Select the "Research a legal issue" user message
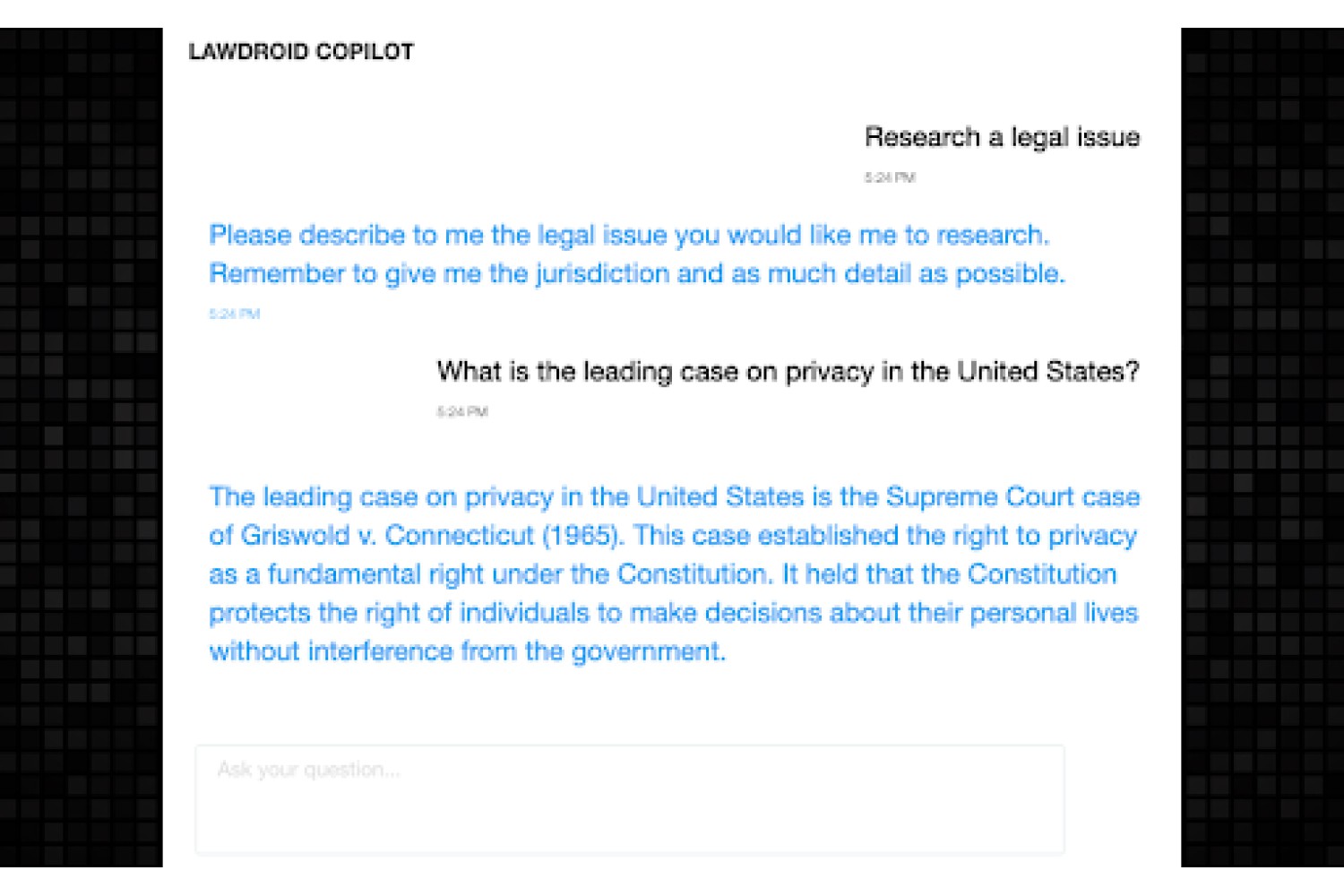The width and height of the screenshot is (1344, 896). tap(1002, 137)
